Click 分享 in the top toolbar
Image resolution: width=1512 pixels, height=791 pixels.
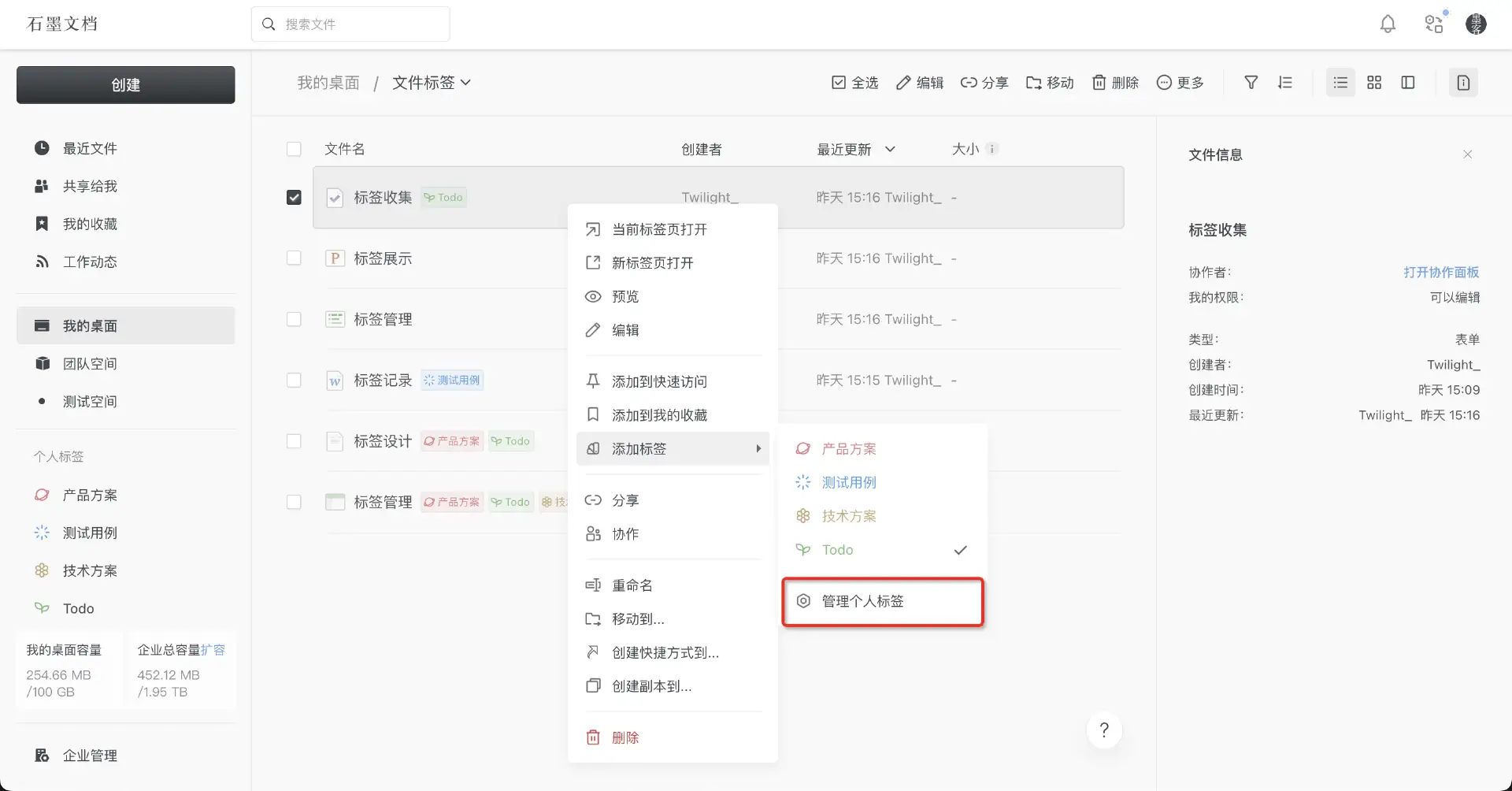(x=984, y=83)
